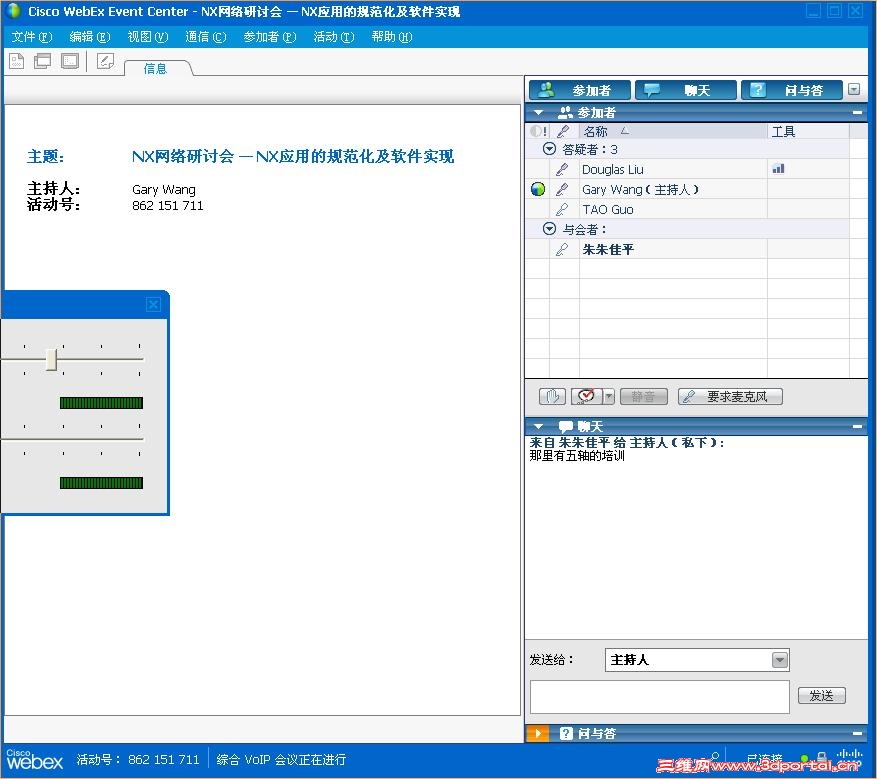Open the 视图 (View) menu
Viewport: 877px width, 779px height.
point(148,37)
